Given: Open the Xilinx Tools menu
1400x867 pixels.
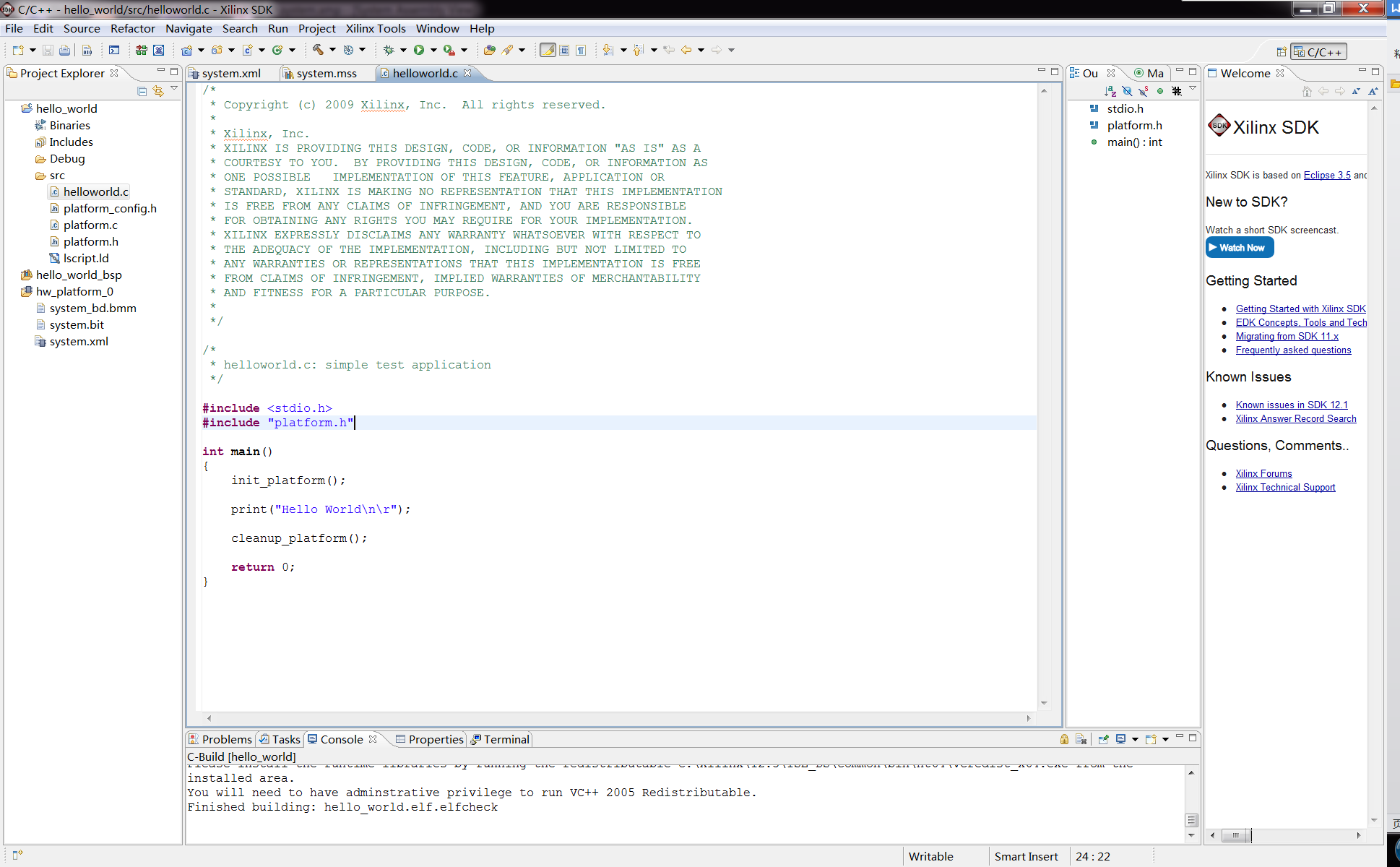Looking at the screenshot, I should [x=375, y=28].
